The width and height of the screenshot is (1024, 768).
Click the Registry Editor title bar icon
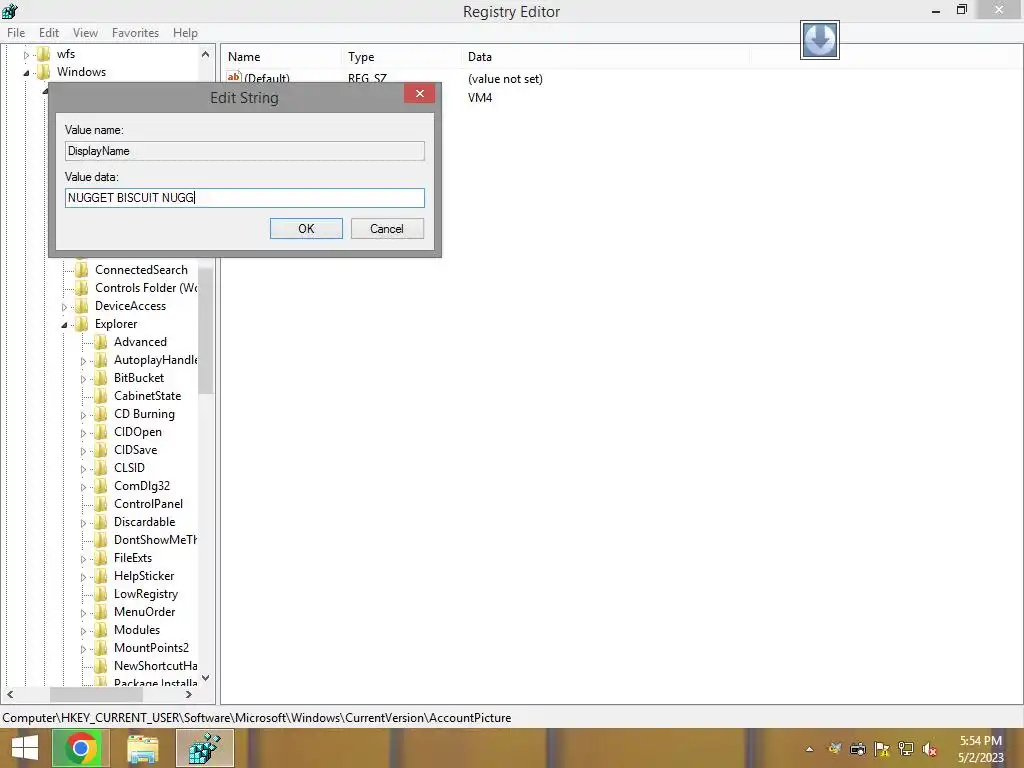pos(10,11)
